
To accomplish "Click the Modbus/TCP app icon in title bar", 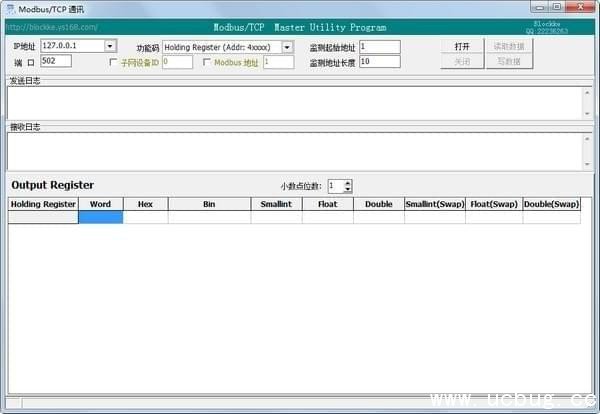I will pos(11,8).
